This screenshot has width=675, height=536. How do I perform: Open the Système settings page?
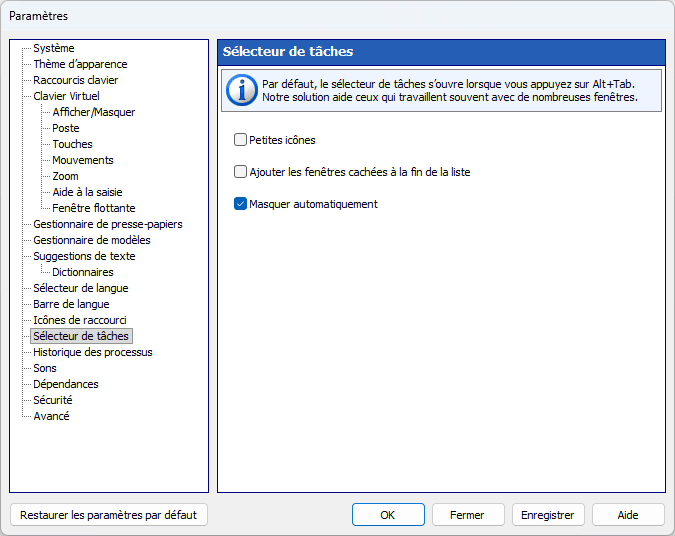[x=54, y=48]
